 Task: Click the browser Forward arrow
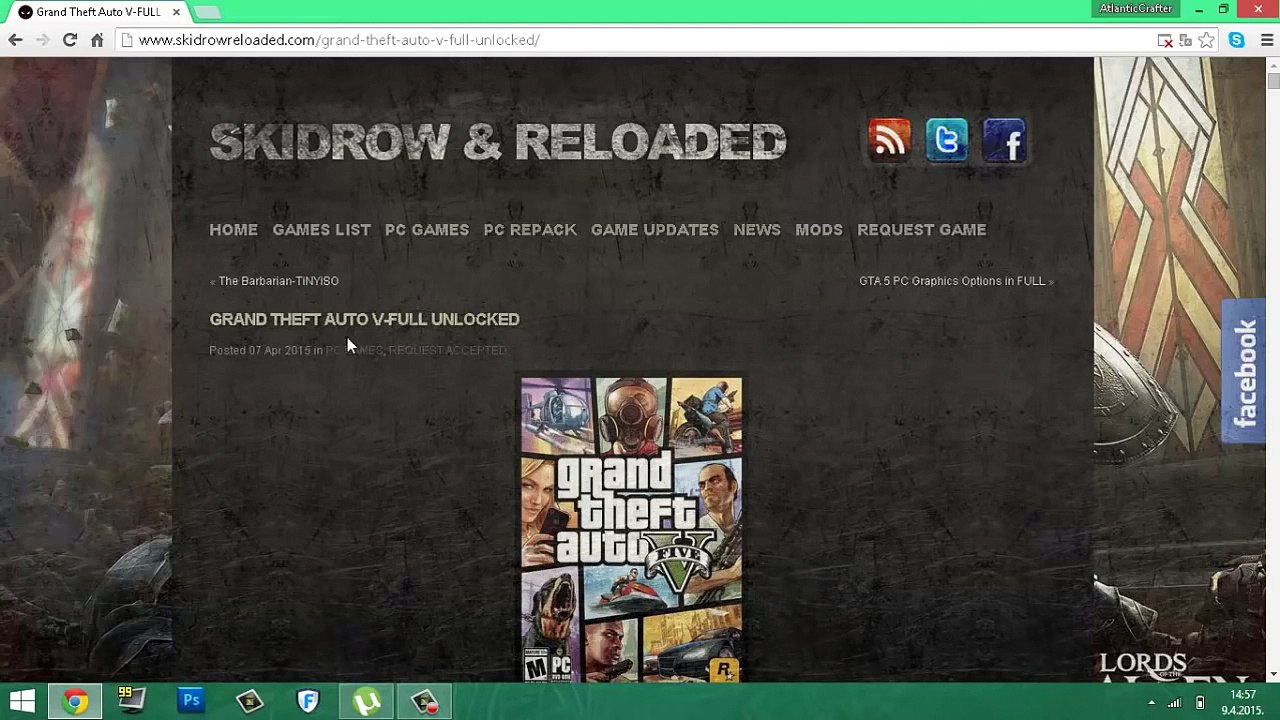pyautogui.click(x=42, y=40)
